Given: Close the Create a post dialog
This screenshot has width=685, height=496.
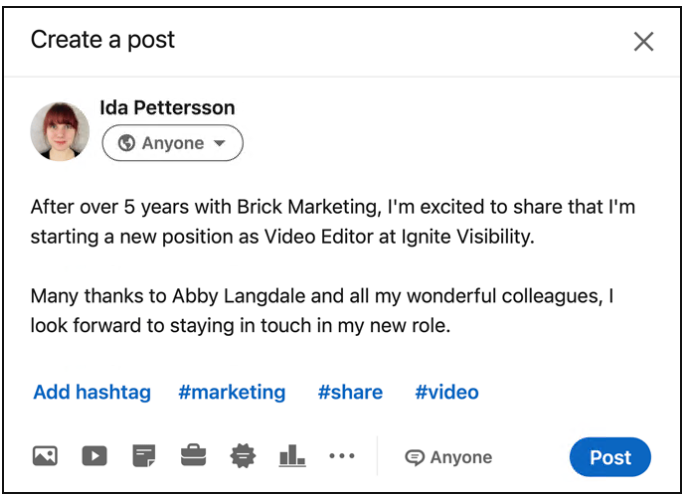Looking at the screenshot, I should [x=644, y=41].
